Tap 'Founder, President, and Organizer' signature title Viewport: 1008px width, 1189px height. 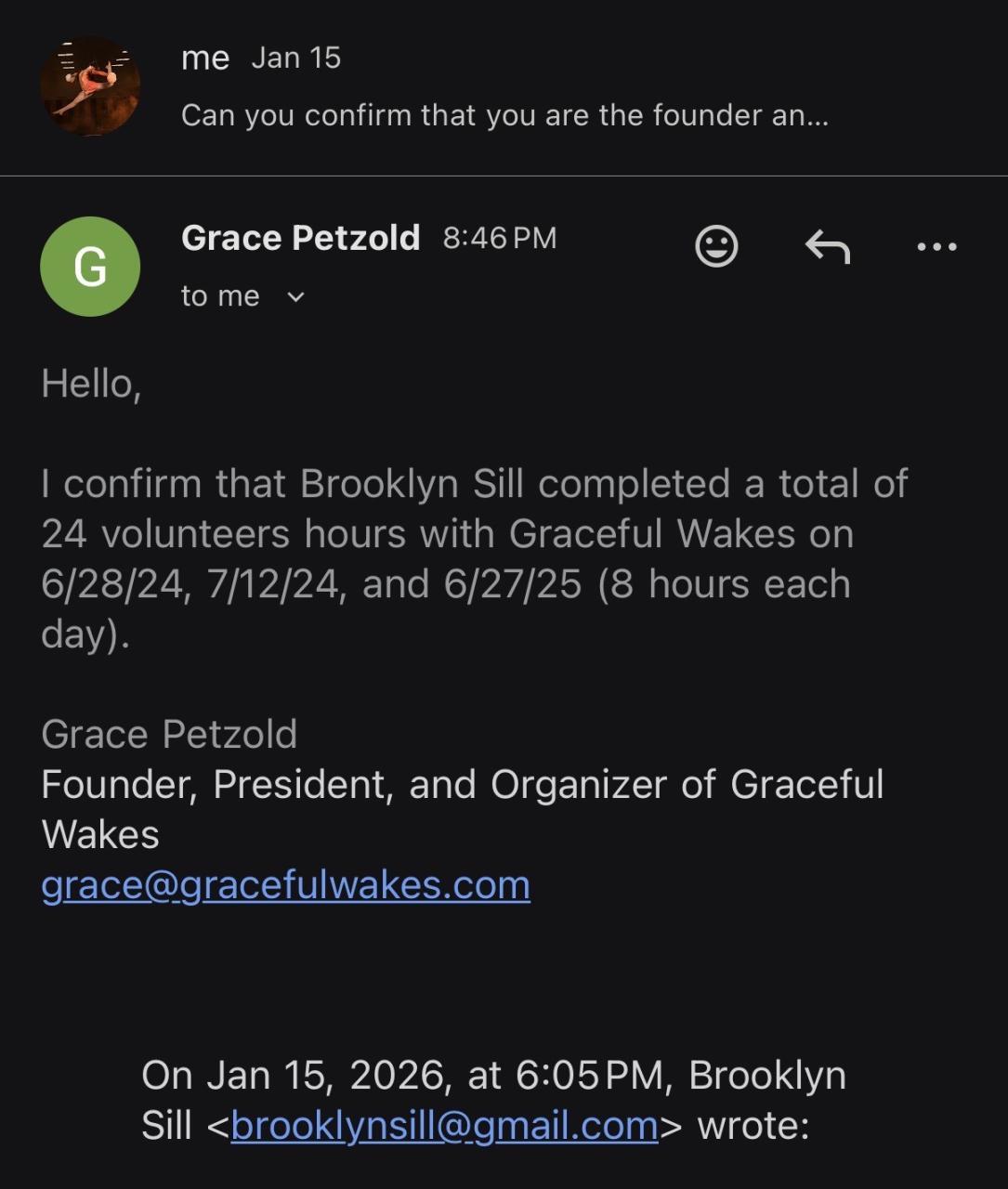coord(462,785)
